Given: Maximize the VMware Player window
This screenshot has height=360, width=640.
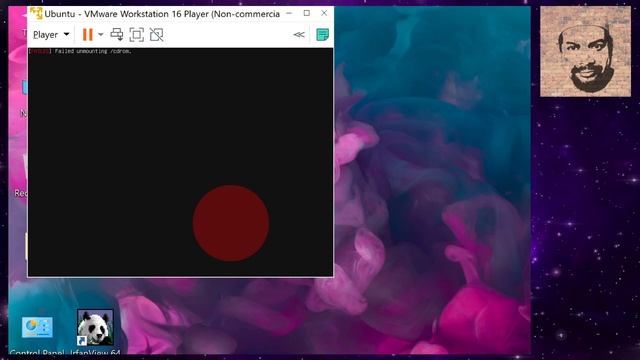Looking at the screenshot, I should tap(307, 13).
